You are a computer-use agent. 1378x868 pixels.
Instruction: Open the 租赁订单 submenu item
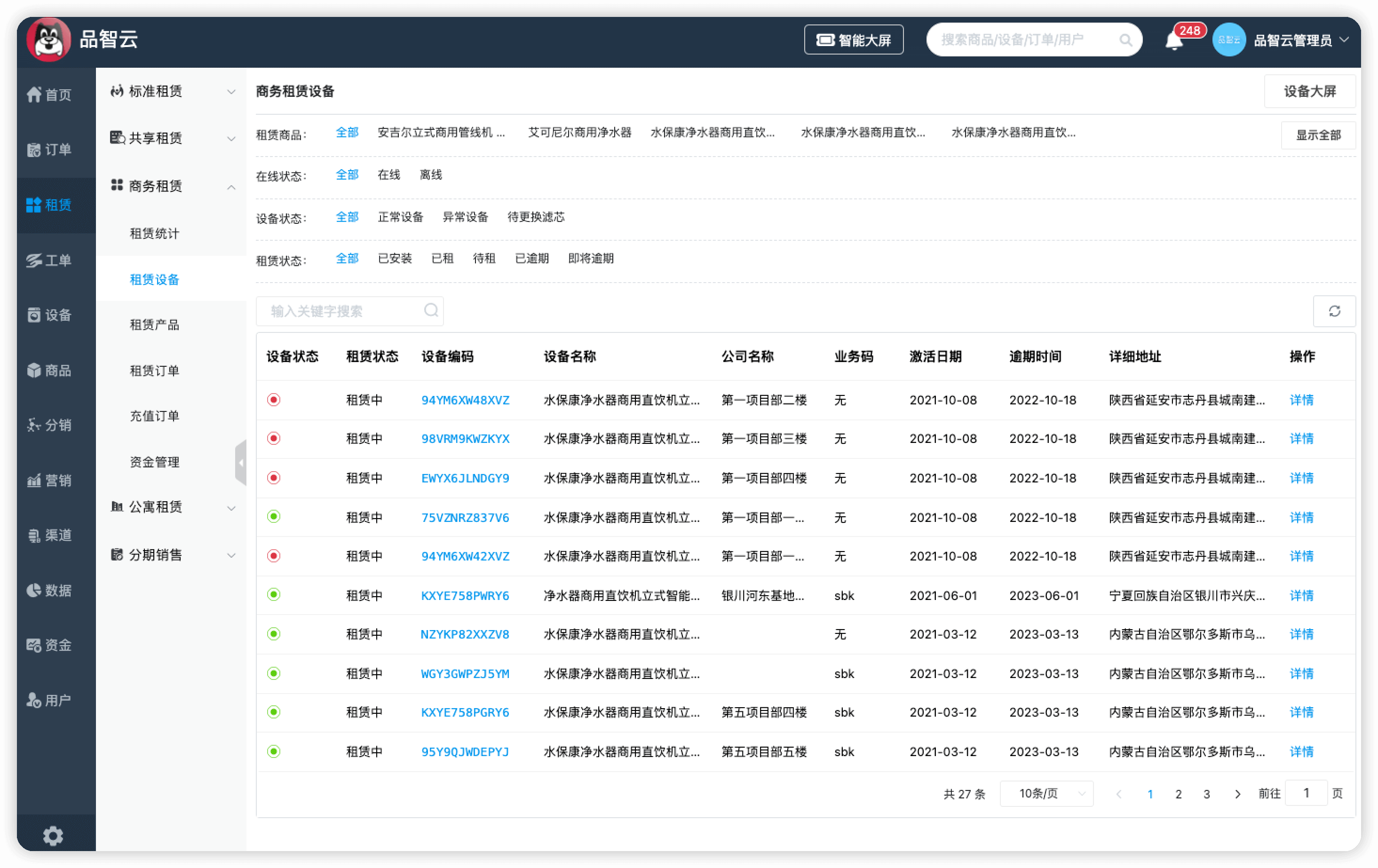pos(155,371)
